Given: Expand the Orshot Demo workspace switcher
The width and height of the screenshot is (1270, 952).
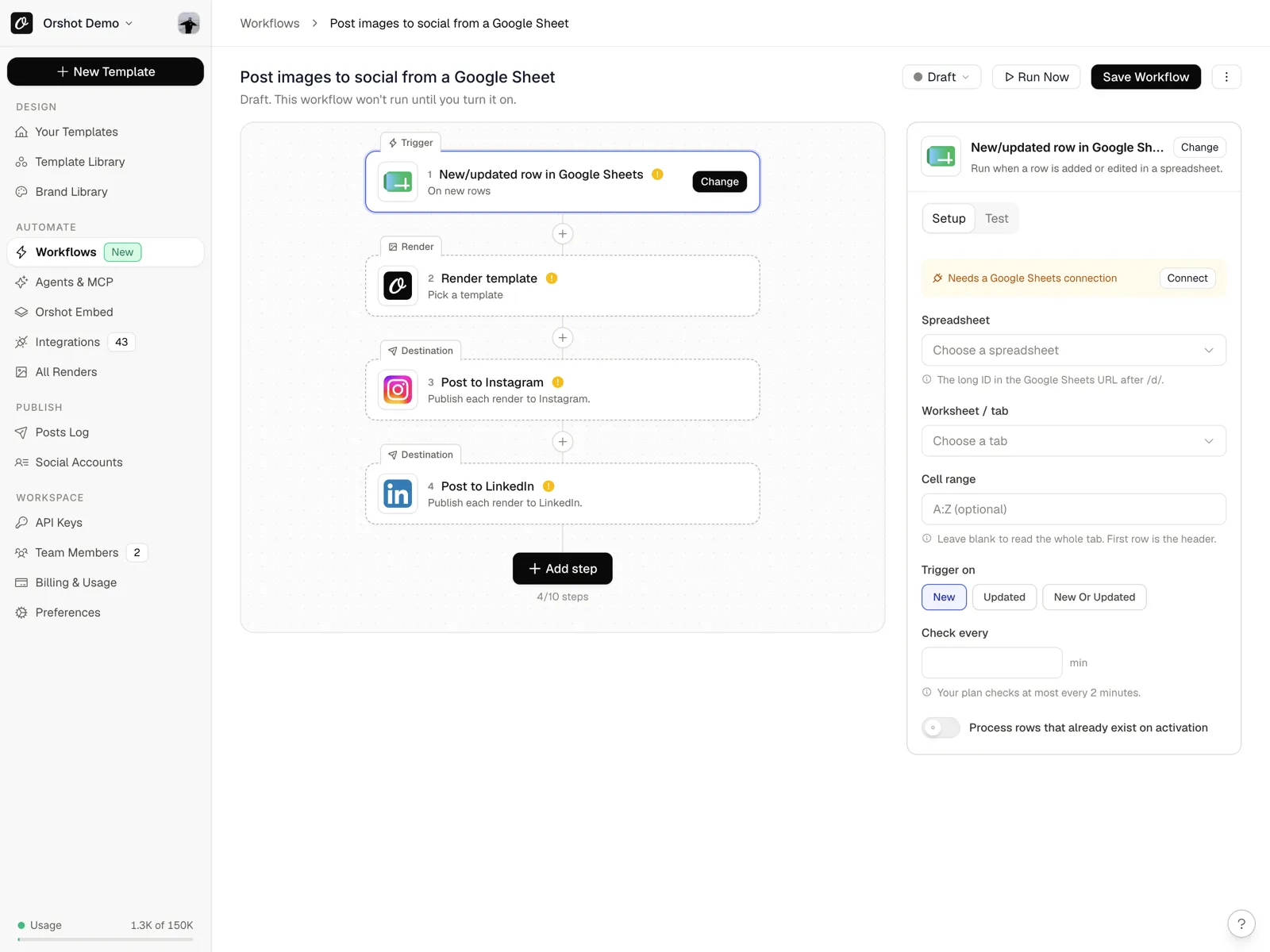Looking at the screenshot, I should (x=87, y=23).
